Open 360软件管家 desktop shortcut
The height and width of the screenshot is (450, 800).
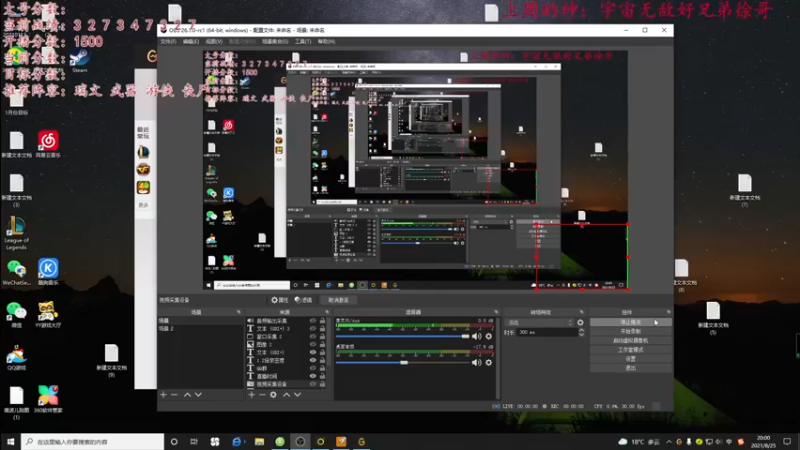(48, 399)
